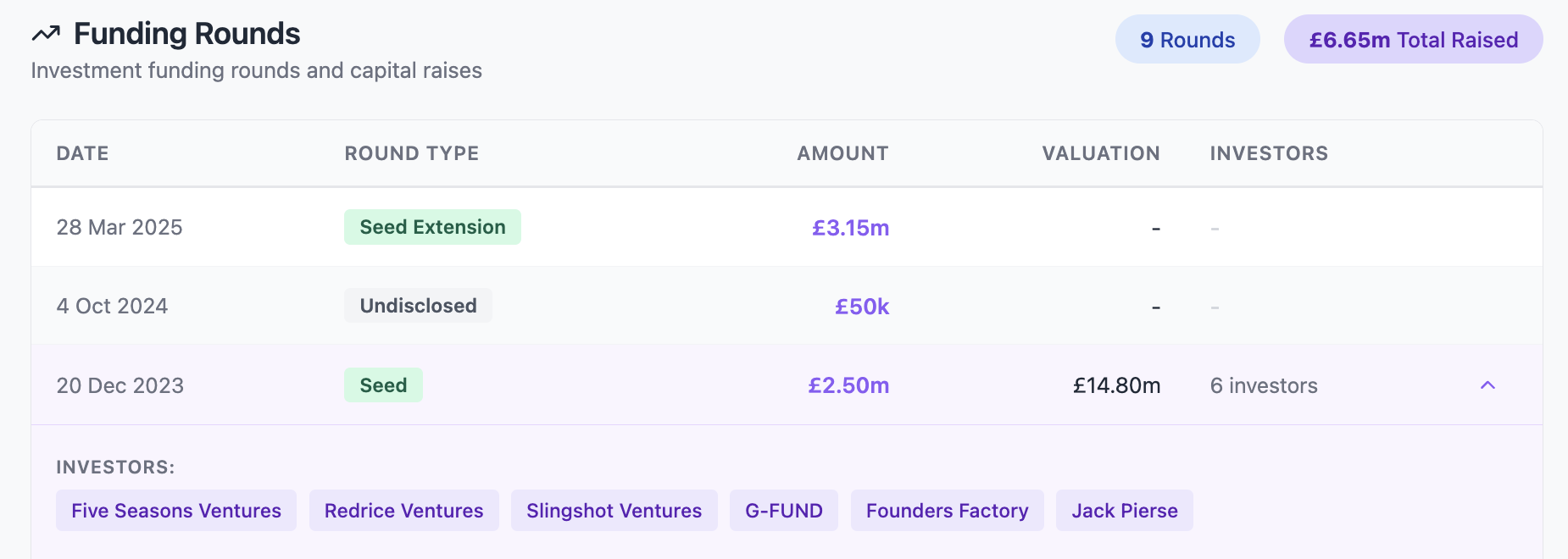The height and width of the screenshot is (559, 1568).
Task: Click the 9 Rounds badge
Action: 1187,40
